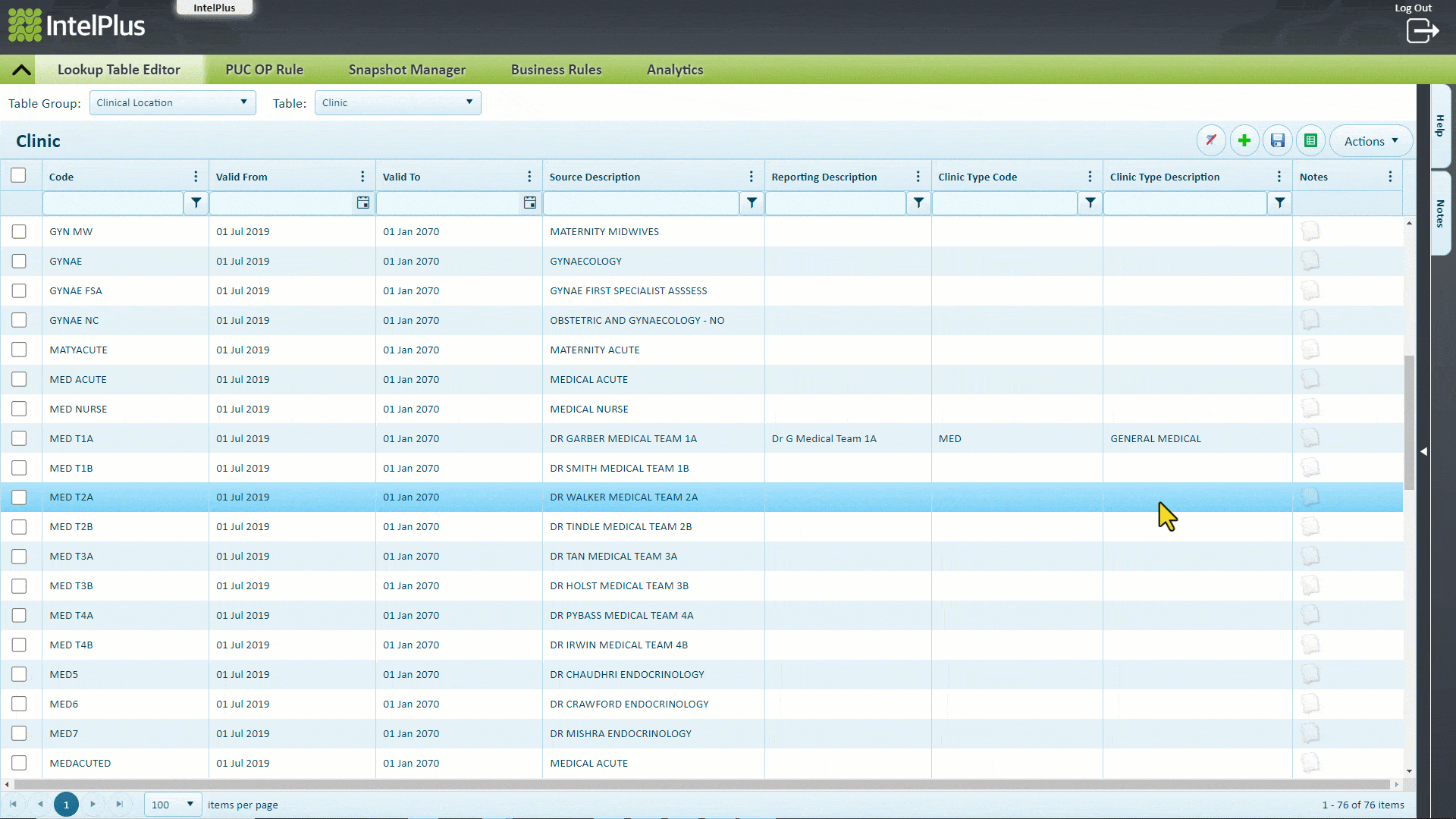The image size is (1456, 819).
Task: Click the Log Out icon
Action: click(x=1422, y=30)
